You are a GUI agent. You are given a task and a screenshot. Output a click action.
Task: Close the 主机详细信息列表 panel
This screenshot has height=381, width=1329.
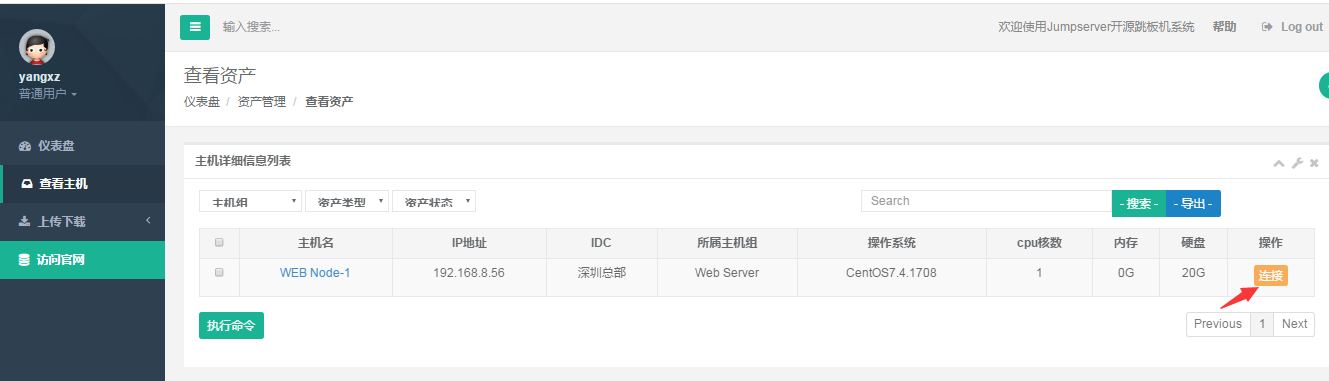pyautogui.click(x=1314, y=163)
